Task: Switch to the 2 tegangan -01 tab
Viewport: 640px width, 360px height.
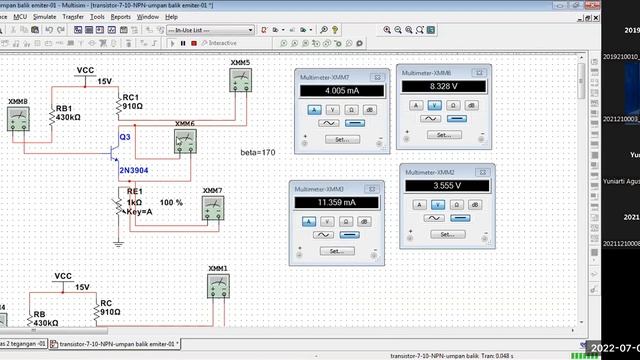Action: pos(23,344)
